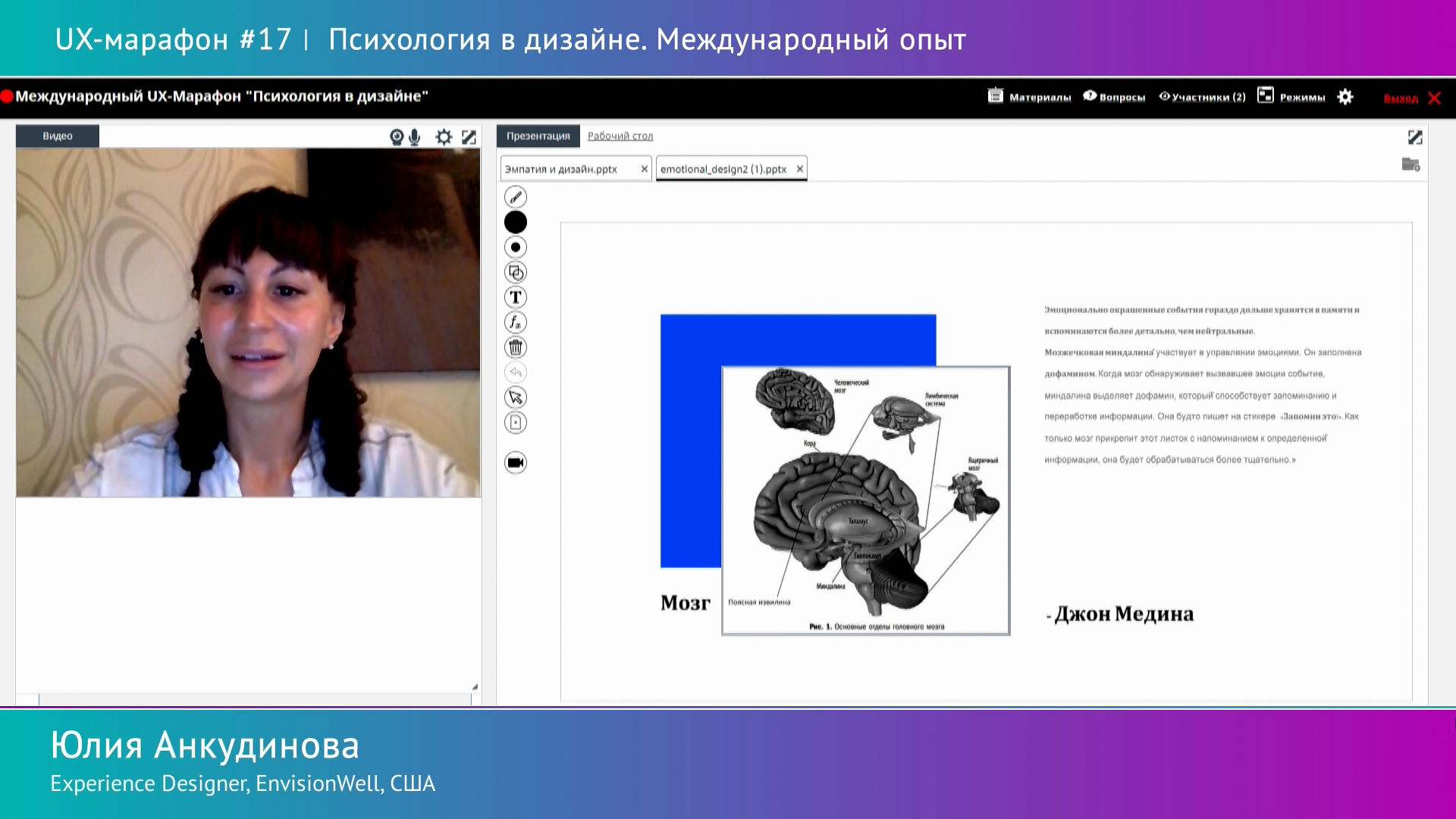Open the Режимы layout menu
Viewport: 1456px width, 819px height.
1291,97
